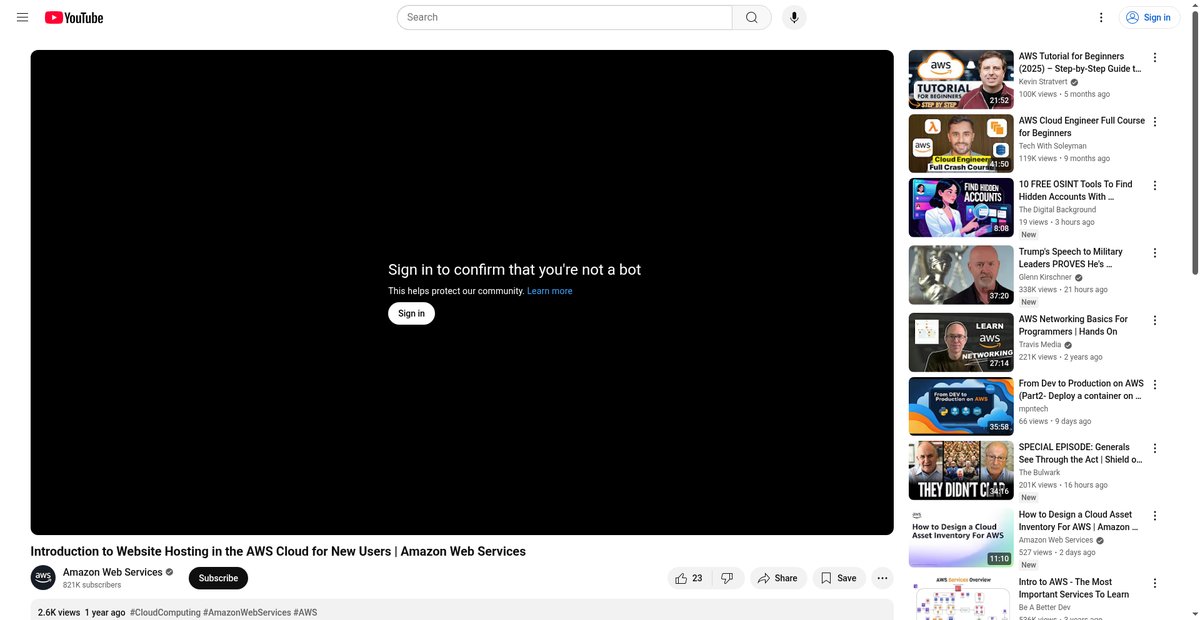
Task: Open the hamburger guide menu
Action: click(x=22, y=17)
